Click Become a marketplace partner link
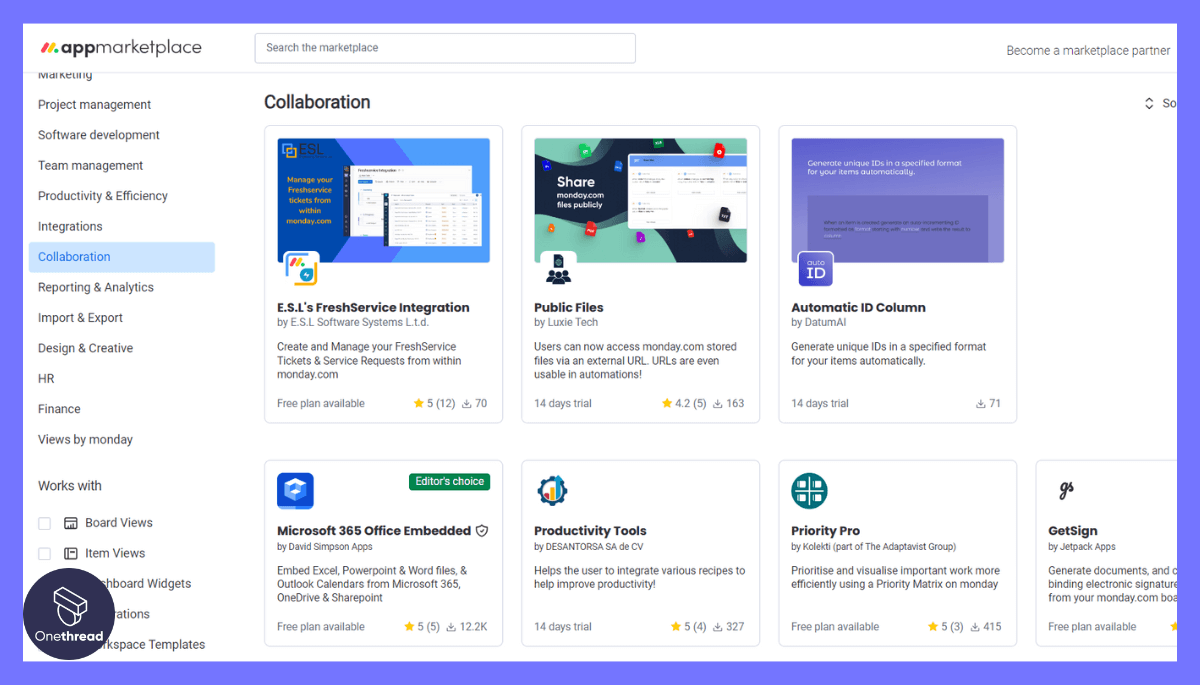The image size is (1200, 685). pos(1088,50)
